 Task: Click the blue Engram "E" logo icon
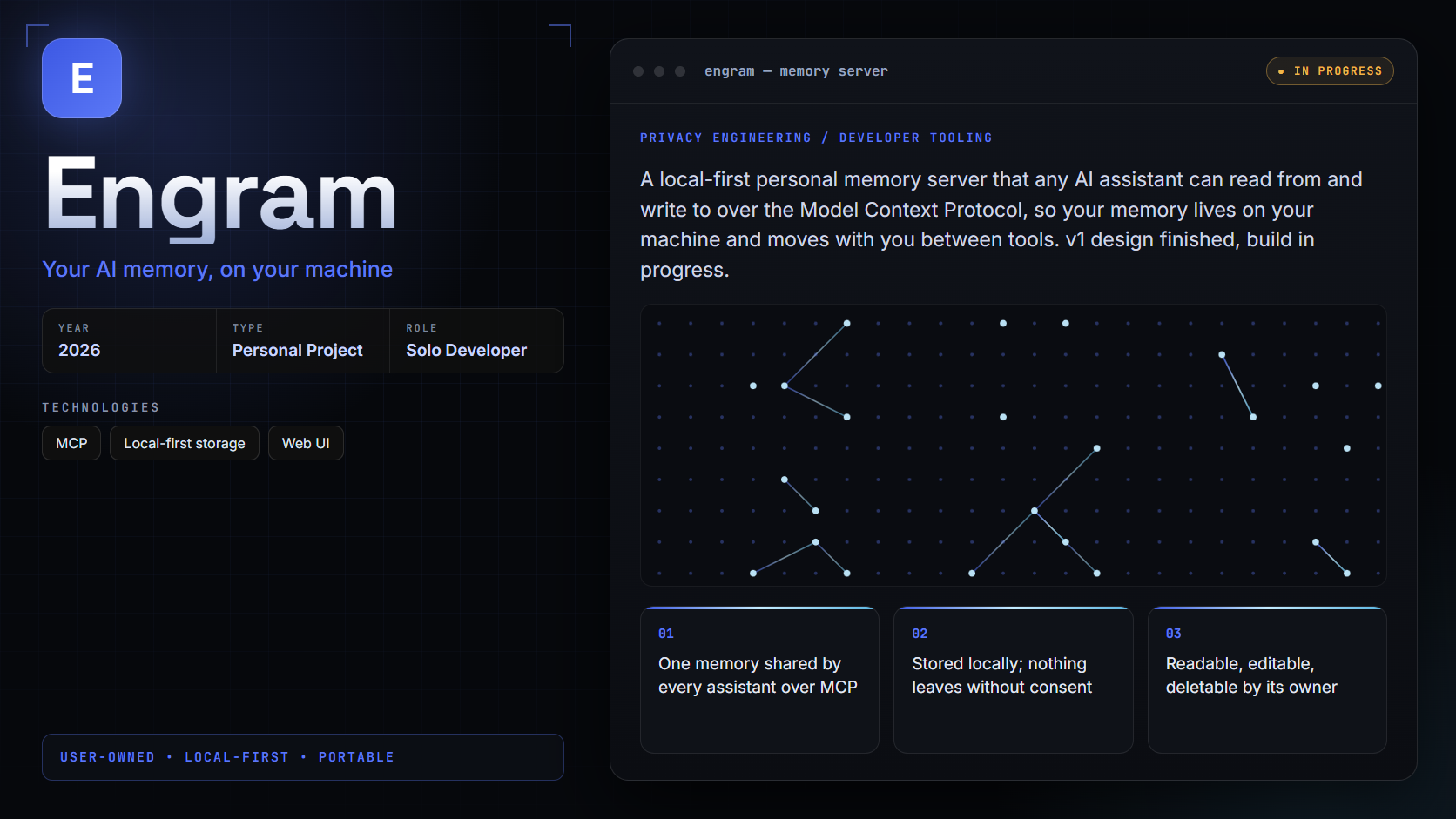click(82, 78)
